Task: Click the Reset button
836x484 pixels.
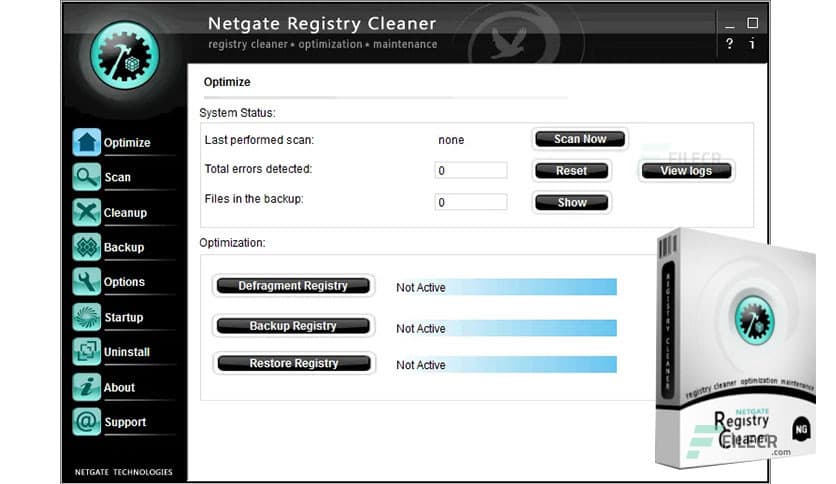Action: (x=572, y=171)
